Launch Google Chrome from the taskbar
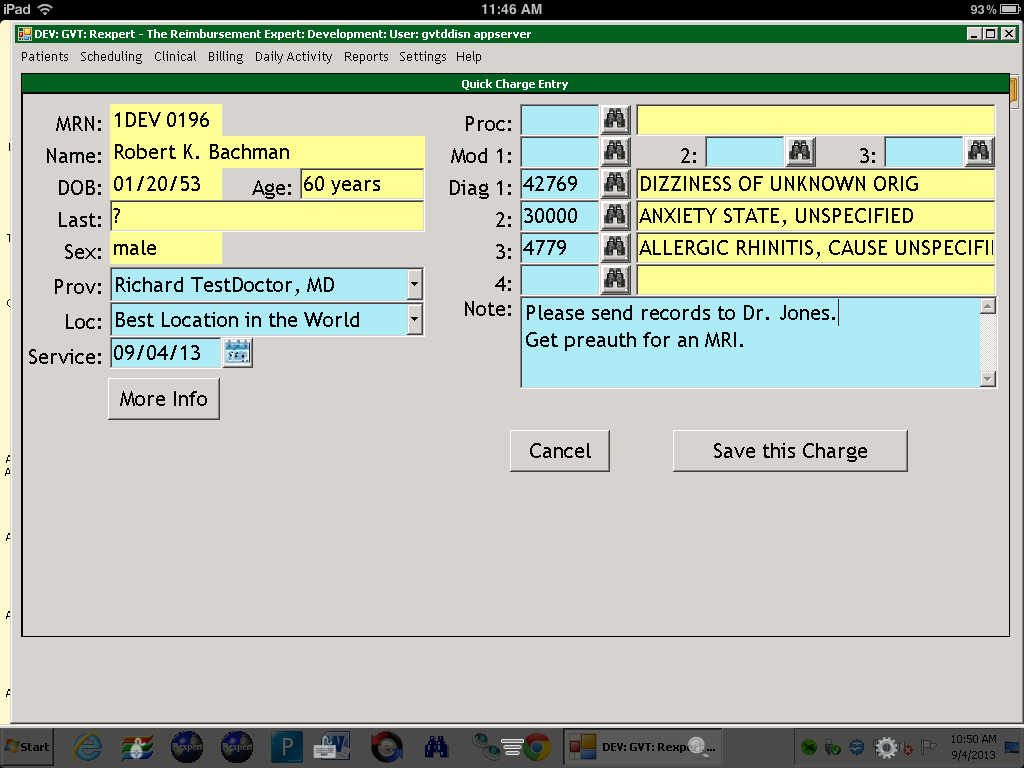This screenshot has width=1024, height=768. 536,746
